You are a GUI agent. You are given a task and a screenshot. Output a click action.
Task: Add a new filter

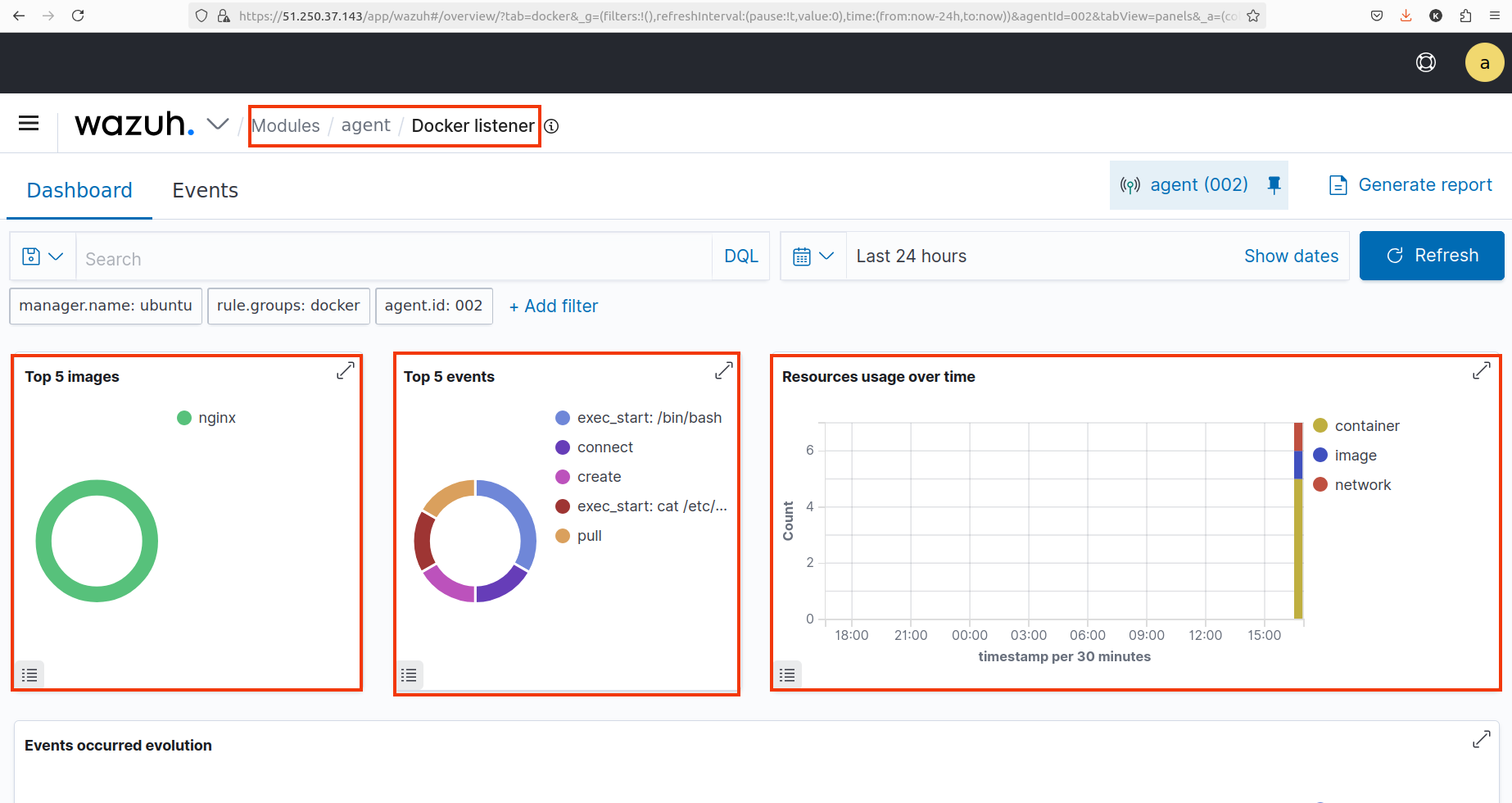554,306
